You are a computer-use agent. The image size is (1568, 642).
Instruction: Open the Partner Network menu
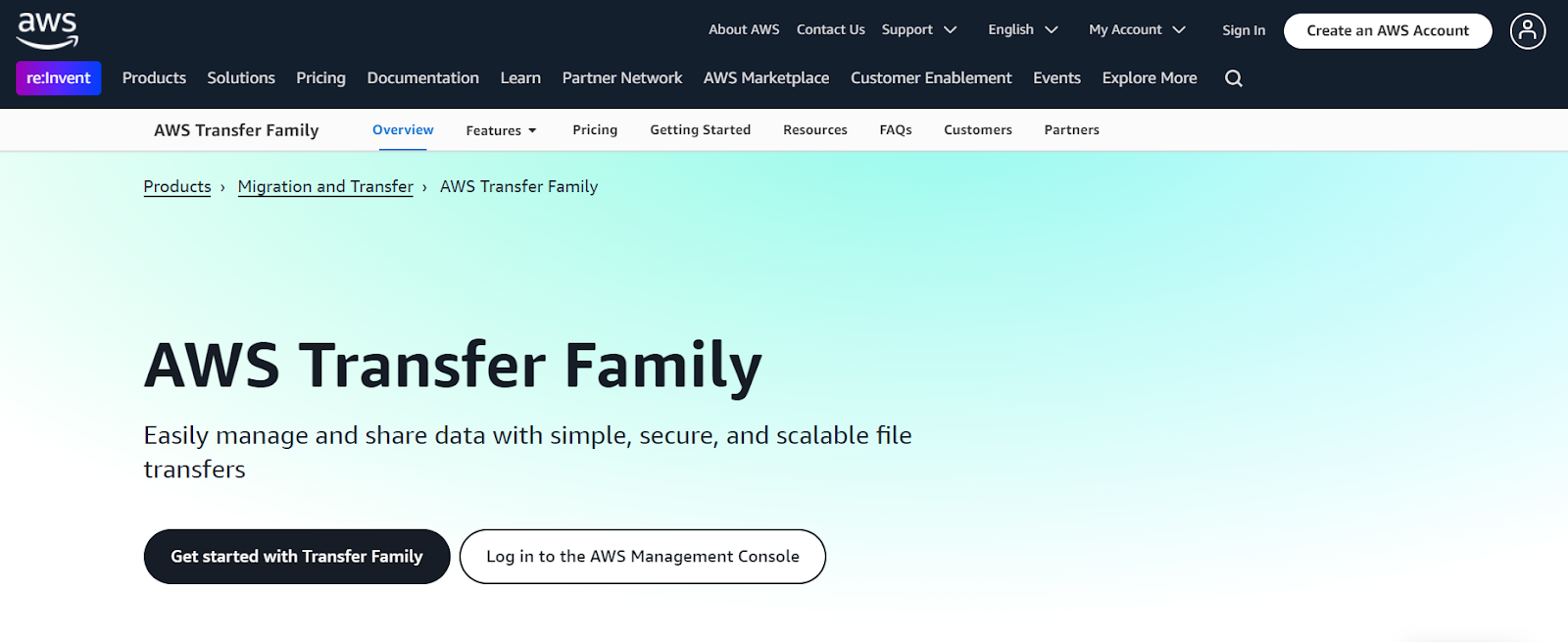(622, 77)
